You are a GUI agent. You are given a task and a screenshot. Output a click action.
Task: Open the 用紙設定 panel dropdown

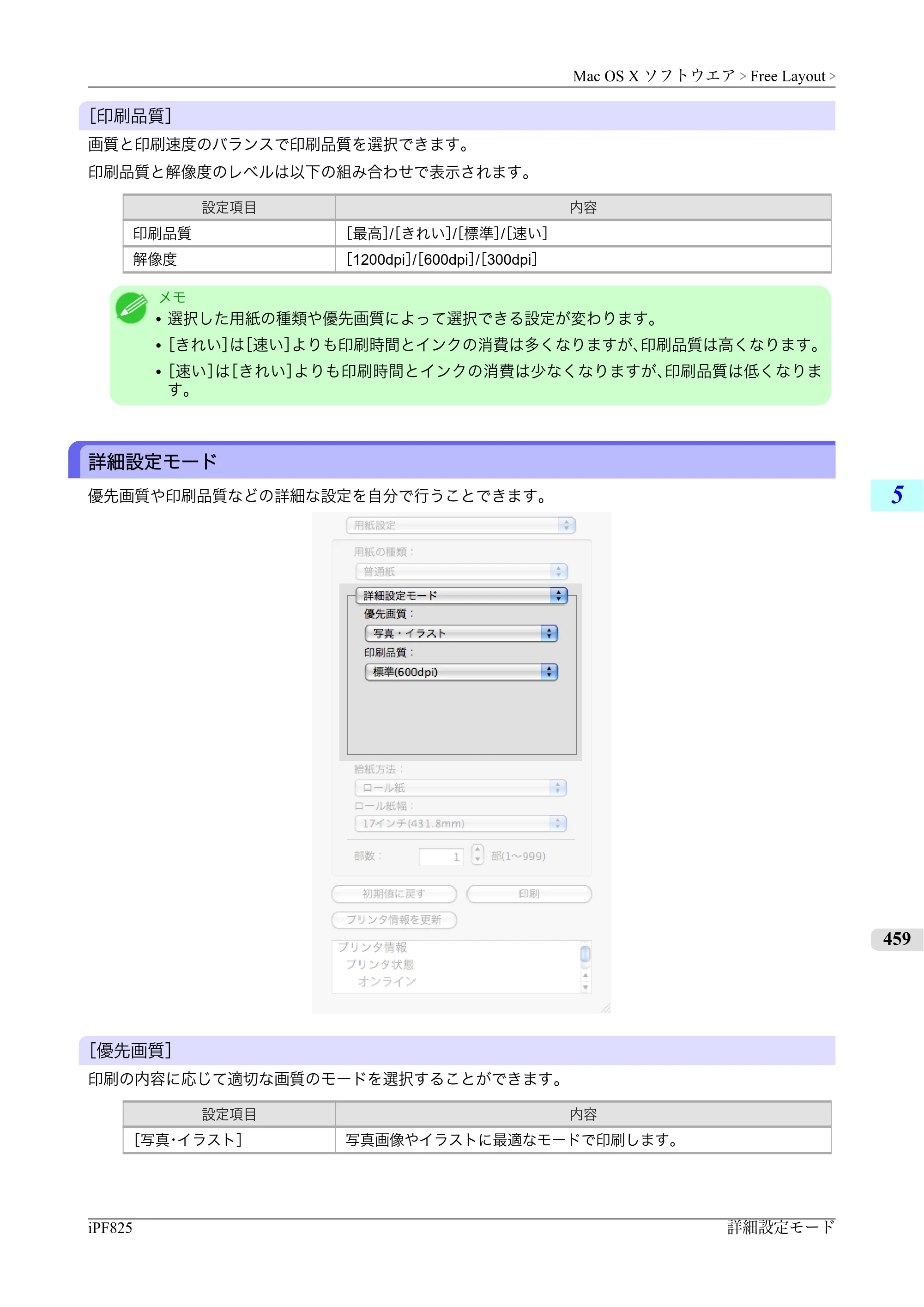pyautogui.click(x=460, y=525)
